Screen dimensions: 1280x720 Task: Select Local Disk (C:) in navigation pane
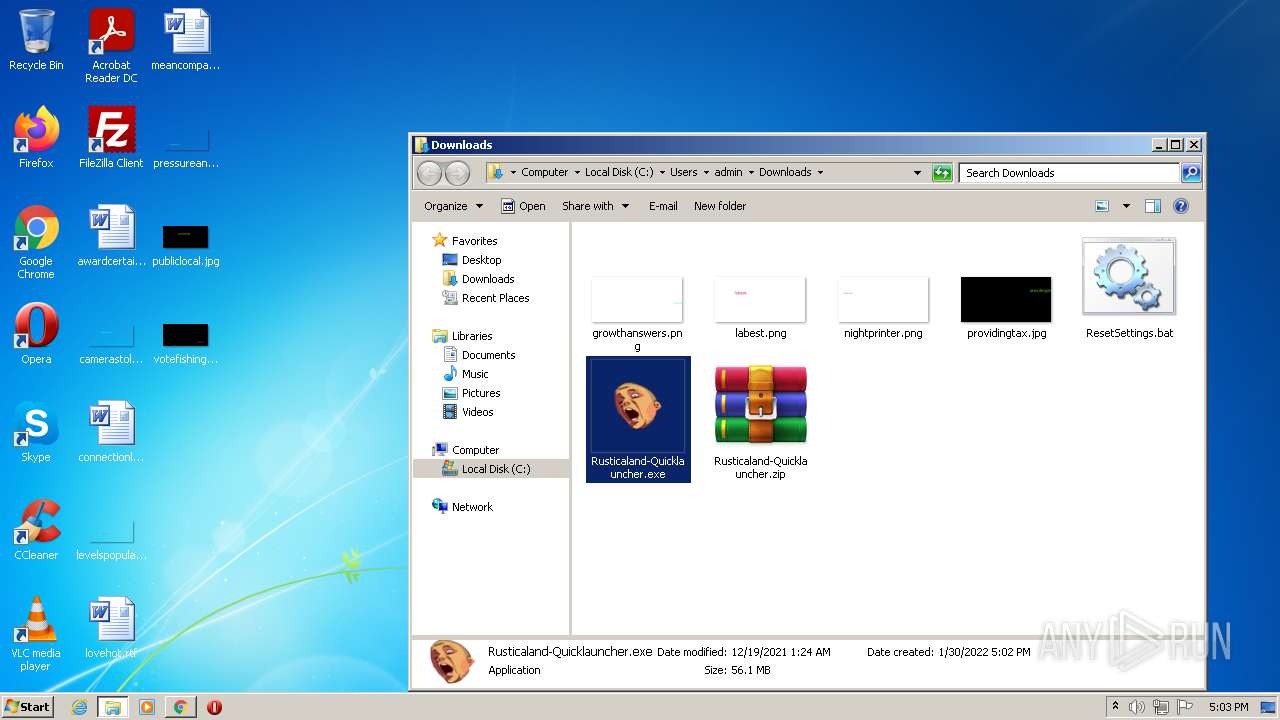[491, 469]
